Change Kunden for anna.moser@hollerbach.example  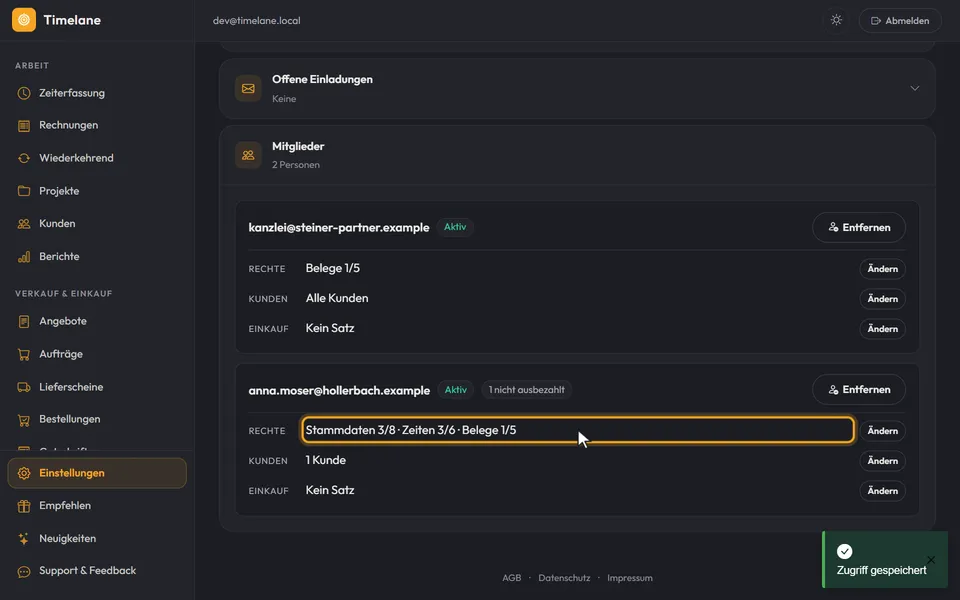tap(882, 461)
